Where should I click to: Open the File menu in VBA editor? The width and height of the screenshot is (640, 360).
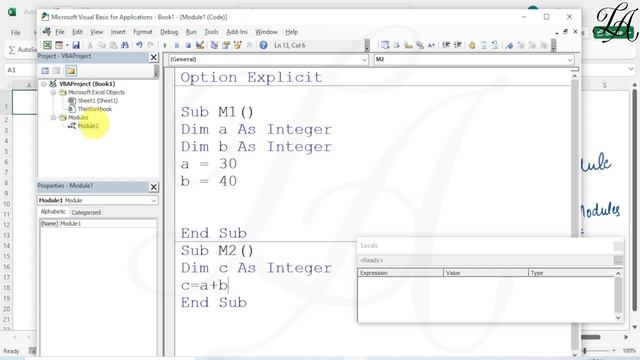click(60, 32)
